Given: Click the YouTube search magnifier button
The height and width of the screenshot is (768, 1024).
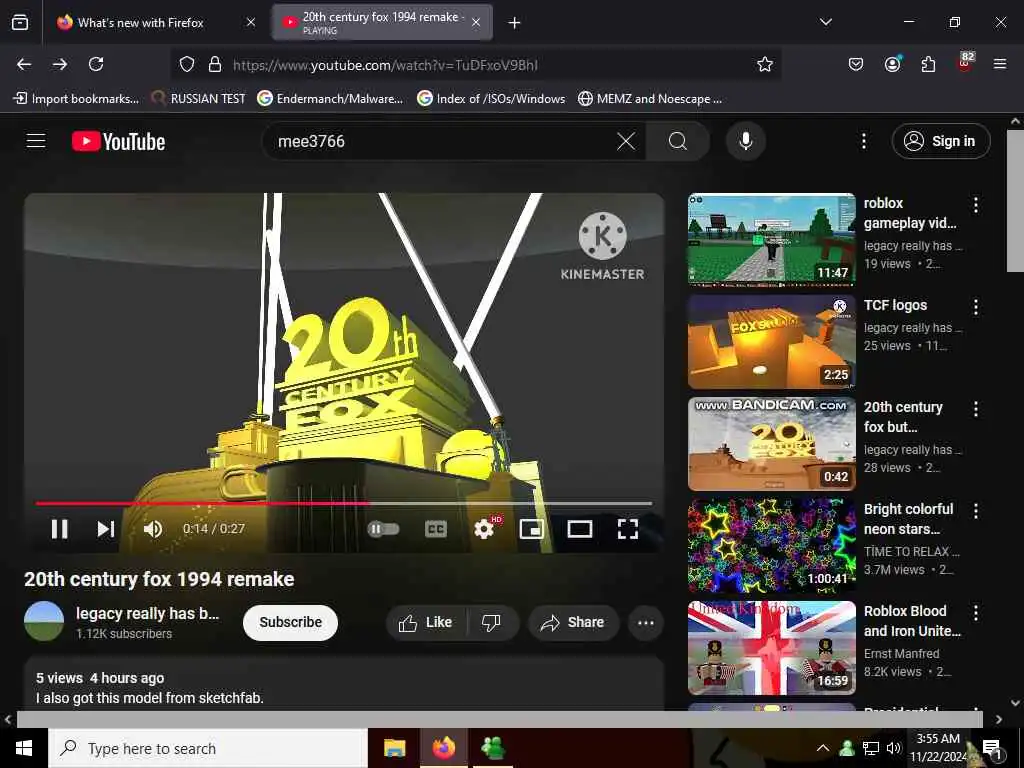Looking at the screenshot, I should [x=678, y=141].
